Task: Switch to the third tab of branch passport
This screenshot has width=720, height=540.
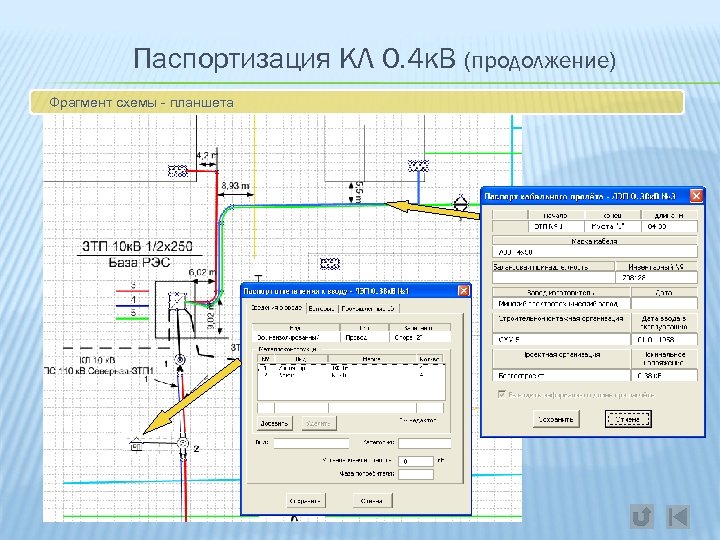Action: click(368, 309)
